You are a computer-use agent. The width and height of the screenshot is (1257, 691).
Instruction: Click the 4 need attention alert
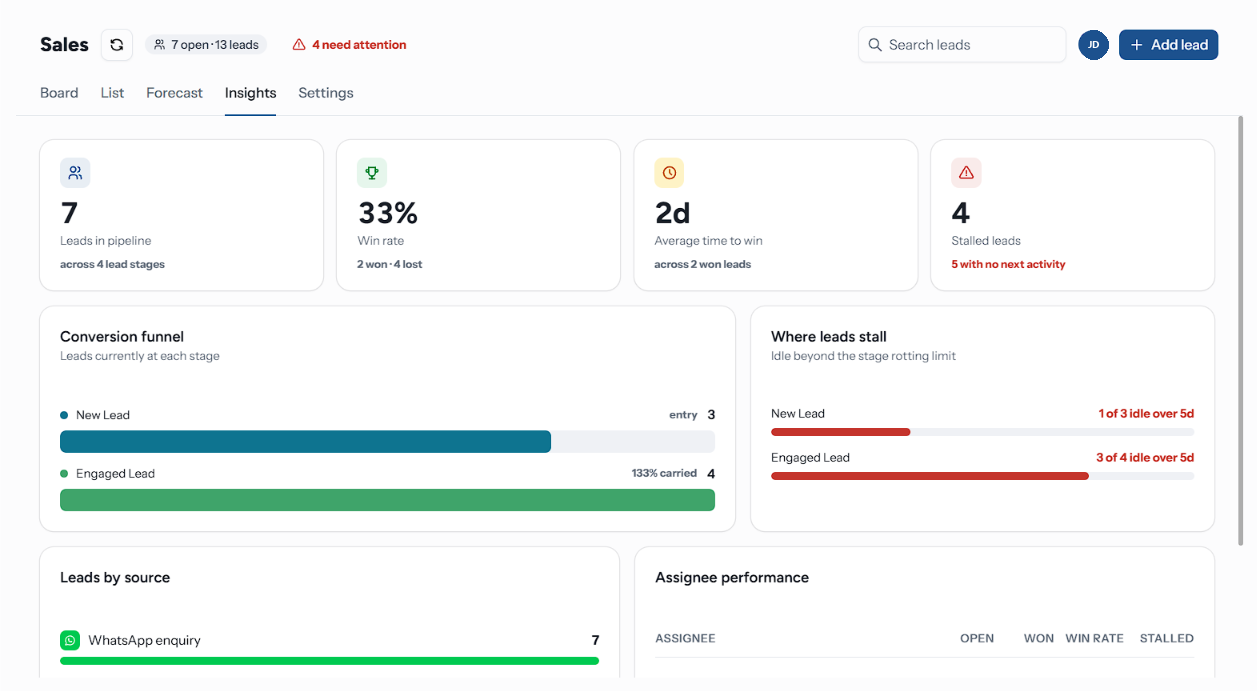[x=349, y=45]
